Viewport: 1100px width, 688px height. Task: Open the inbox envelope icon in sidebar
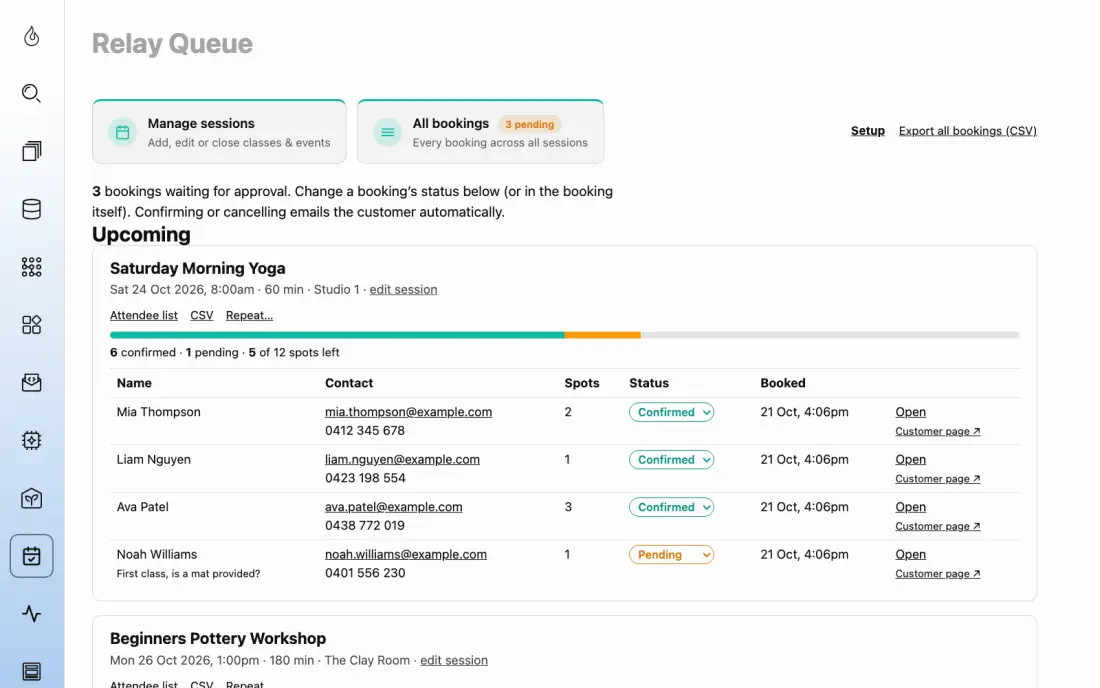(32, 382)
